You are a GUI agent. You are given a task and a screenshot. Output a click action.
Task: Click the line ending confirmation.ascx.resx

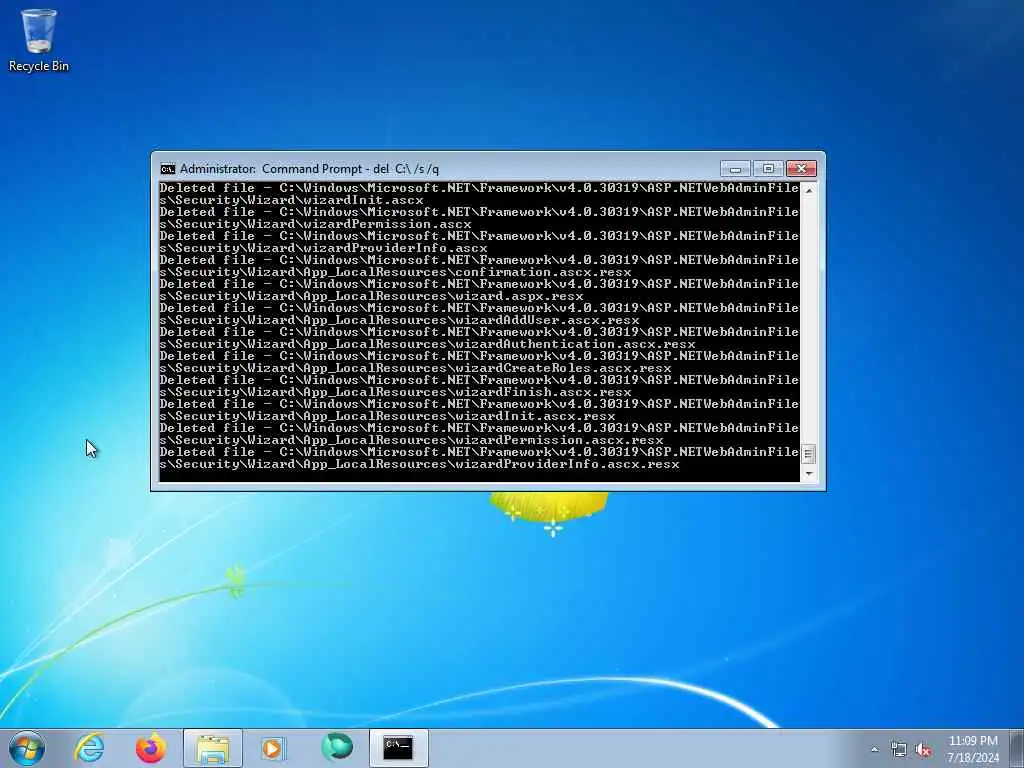pos(396,272)
